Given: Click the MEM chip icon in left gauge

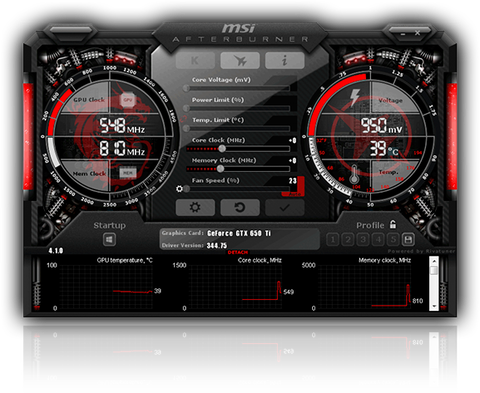Looking at the screenshot, I should pyautogui.click(x=128, y=173).
